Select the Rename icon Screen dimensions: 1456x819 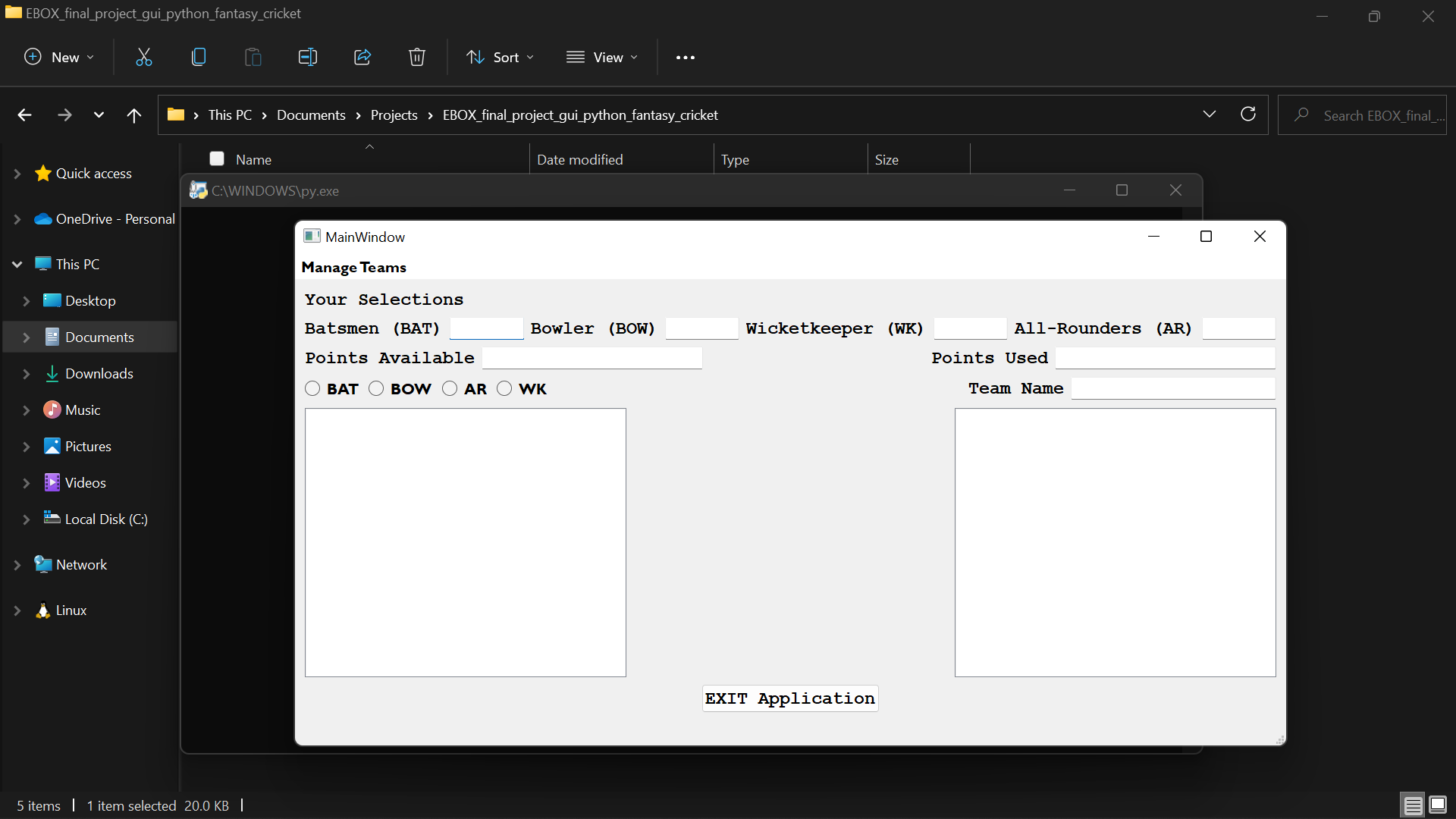[307, 57]
